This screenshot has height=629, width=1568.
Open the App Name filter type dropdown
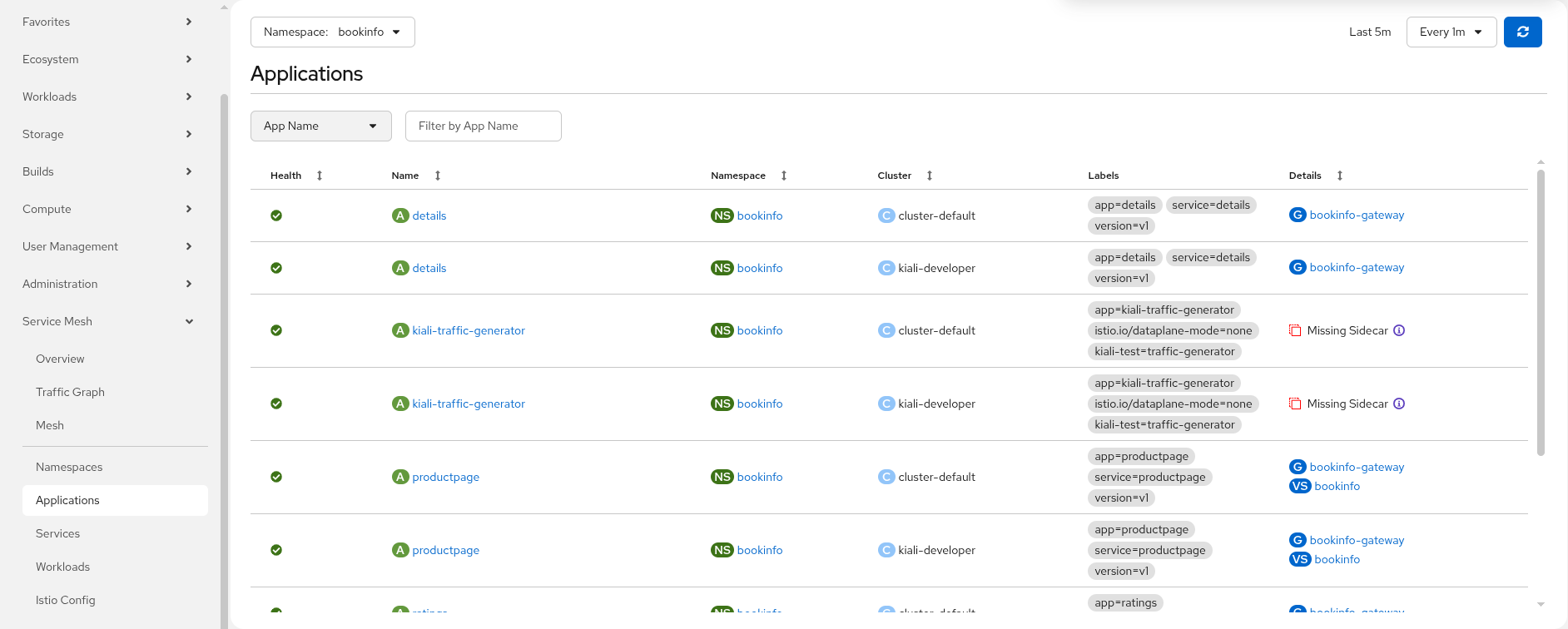click(321, 126)
